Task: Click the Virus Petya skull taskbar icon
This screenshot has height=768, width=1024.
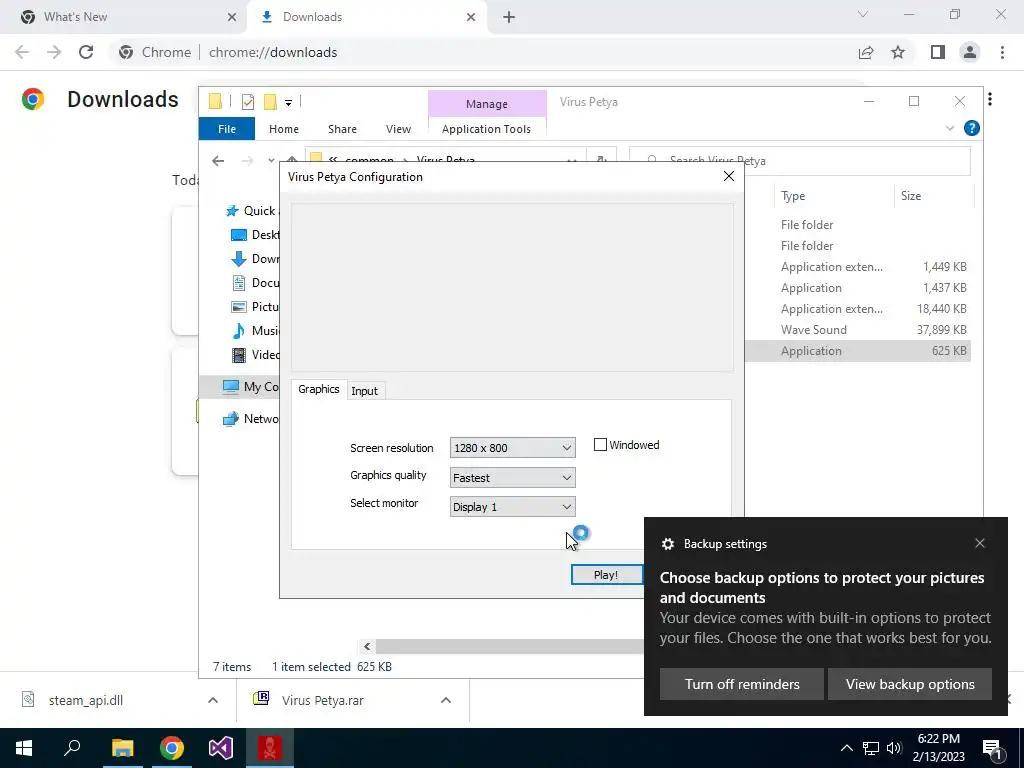Action: [270, 748]
